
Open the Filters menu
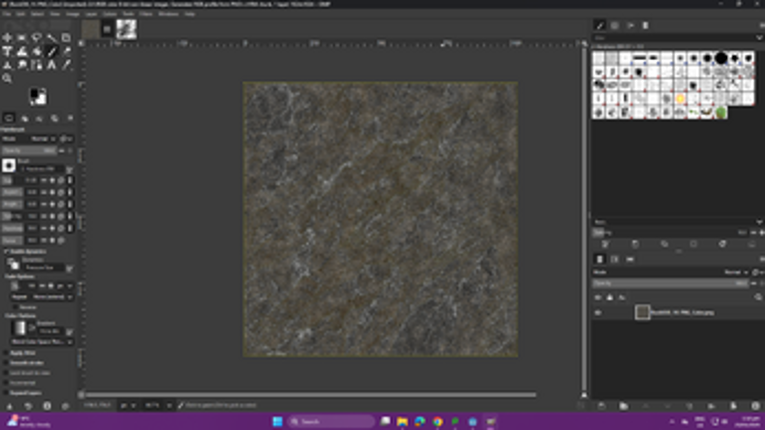pos(146,14)
